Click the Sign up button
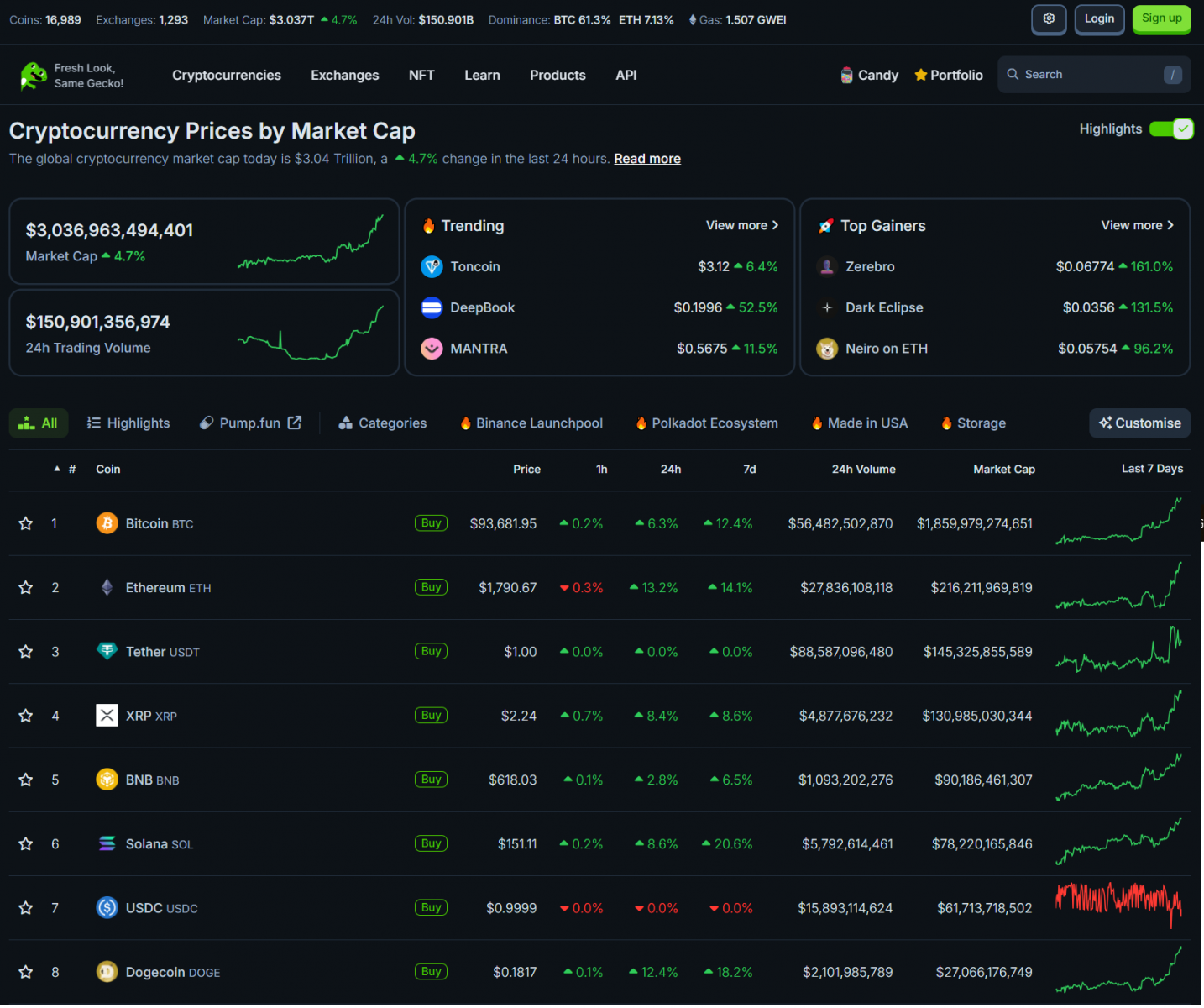Viewport: 1204px width, 1008px height. [x=1161, y=18]
